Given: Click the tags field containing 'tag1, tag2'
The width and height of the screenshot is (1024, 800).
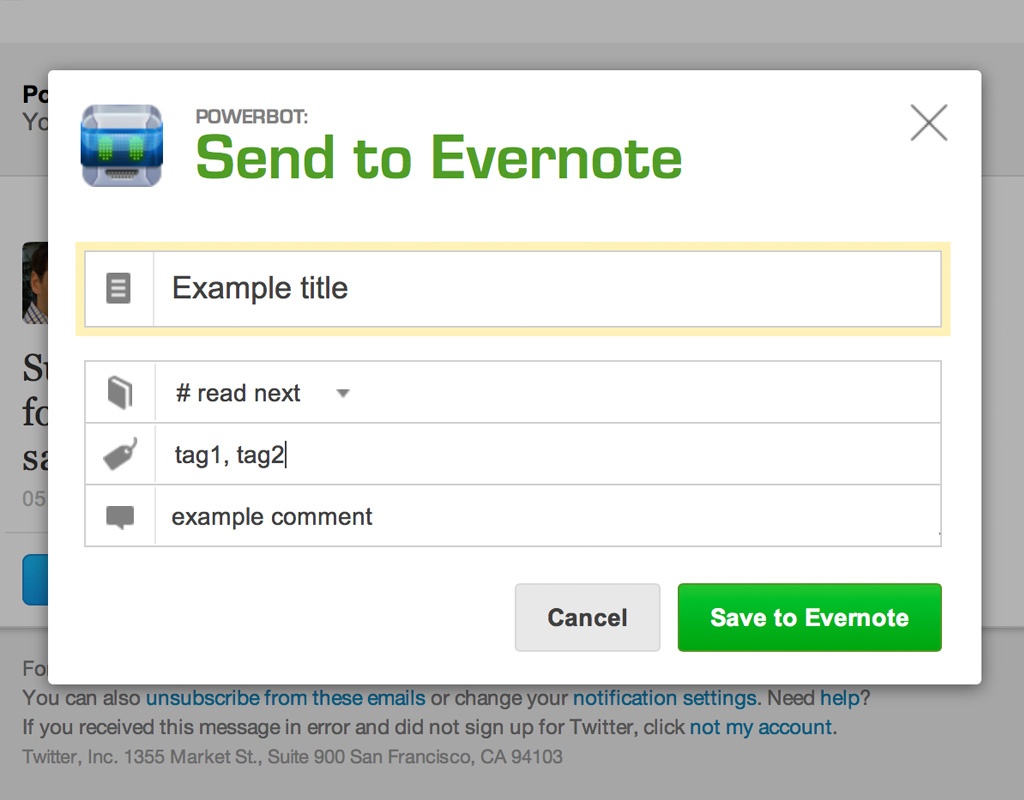Looking at the screenshot, I should point(547,454).
